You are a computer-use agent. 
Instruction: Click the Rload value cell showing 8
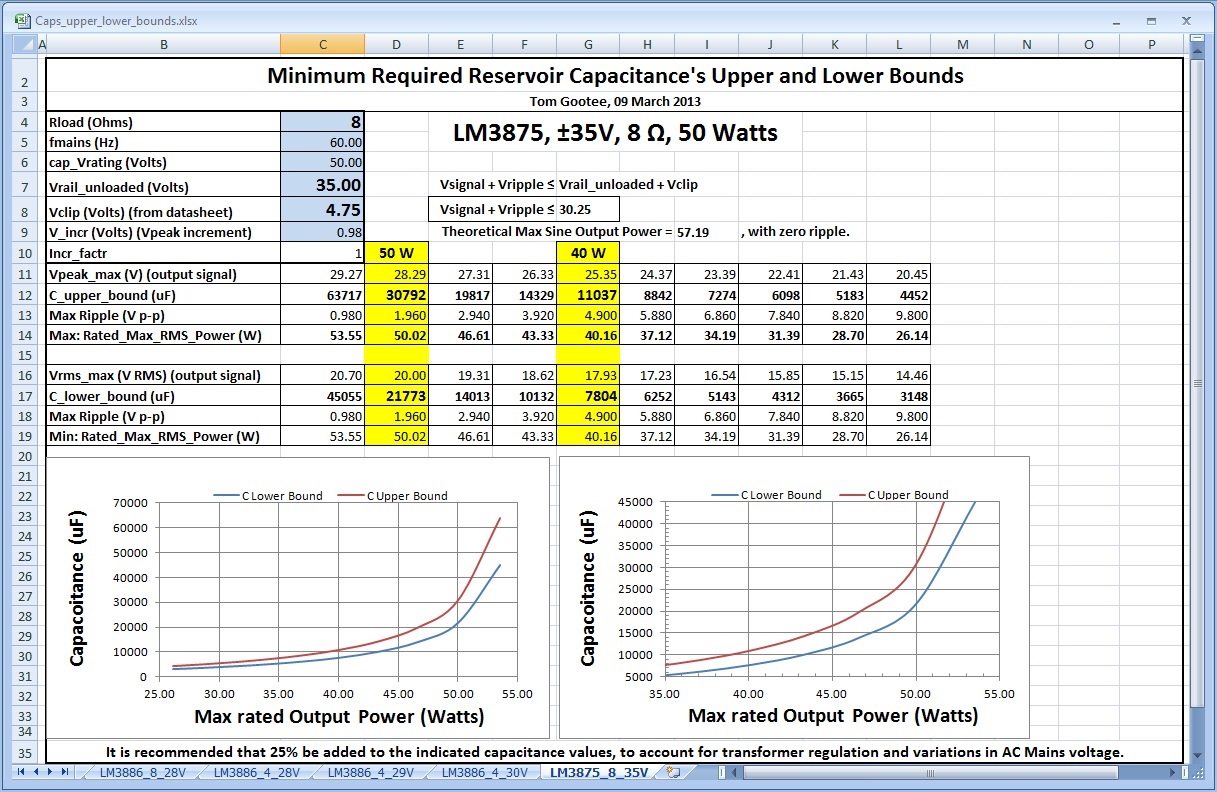pyautogui.click(x=322, y=122)
